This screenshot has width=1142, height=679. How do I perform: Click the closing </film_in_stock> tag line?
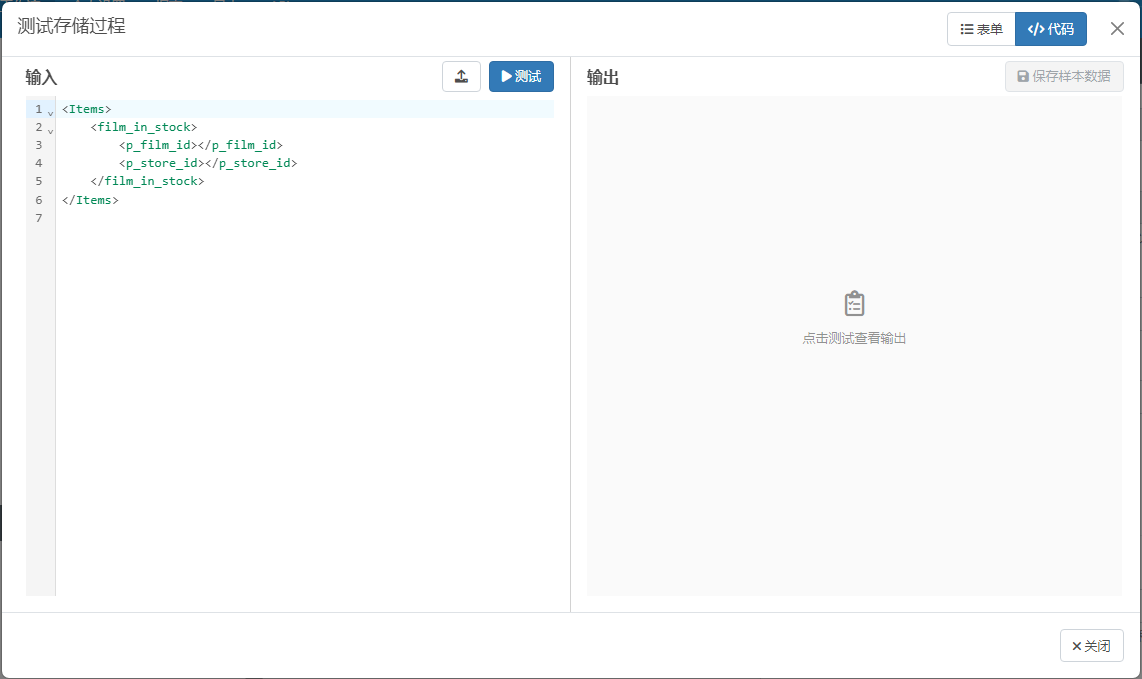click(x=147, y=181)
